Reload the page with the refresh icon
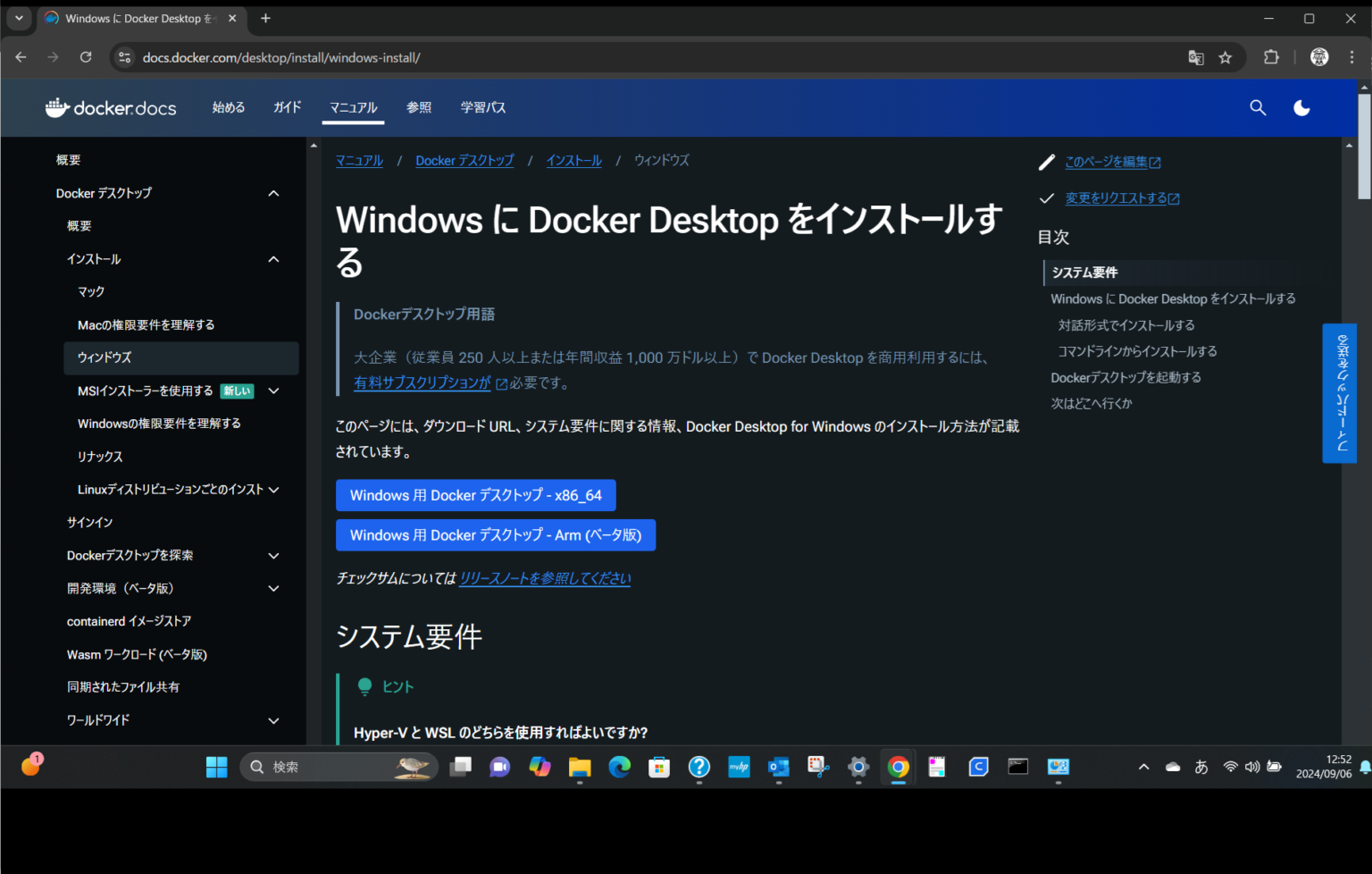The height and width of the screenshot is (874, 1372). pyautogui.click(x=86, y=57)
